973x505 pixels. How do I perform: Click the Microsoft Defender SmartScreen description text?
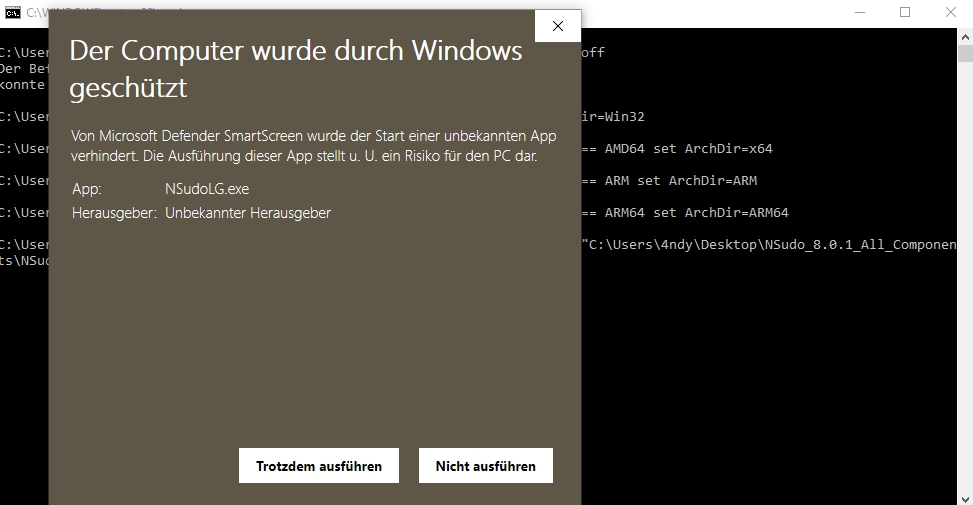click(313, 146)
